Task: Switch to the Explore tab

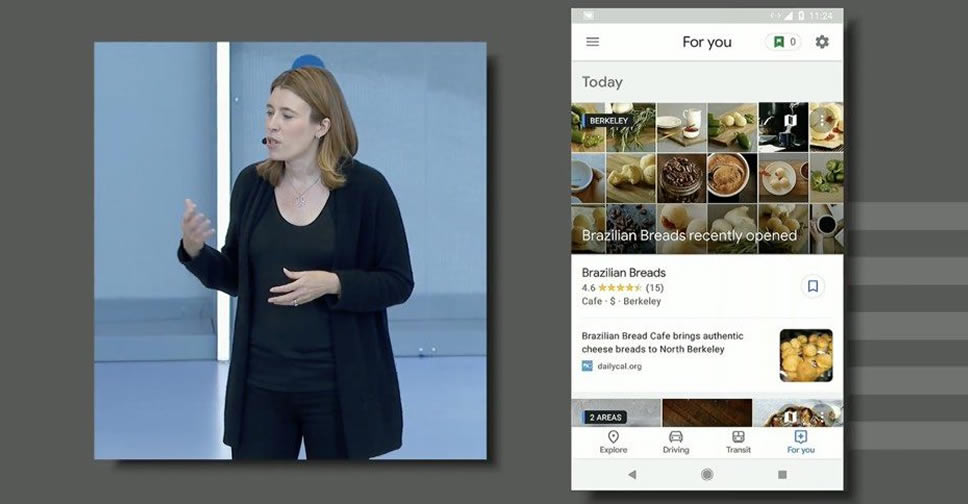Action: (613, 442)
